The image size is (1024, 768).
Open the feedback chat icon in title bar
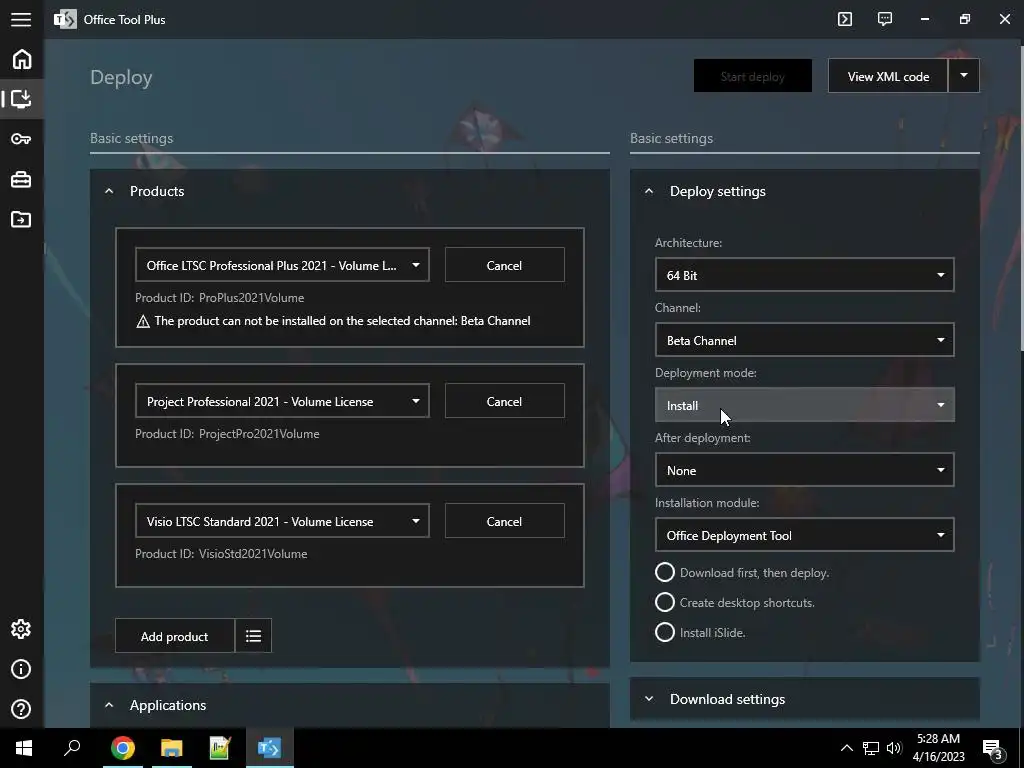pos(885,19)
